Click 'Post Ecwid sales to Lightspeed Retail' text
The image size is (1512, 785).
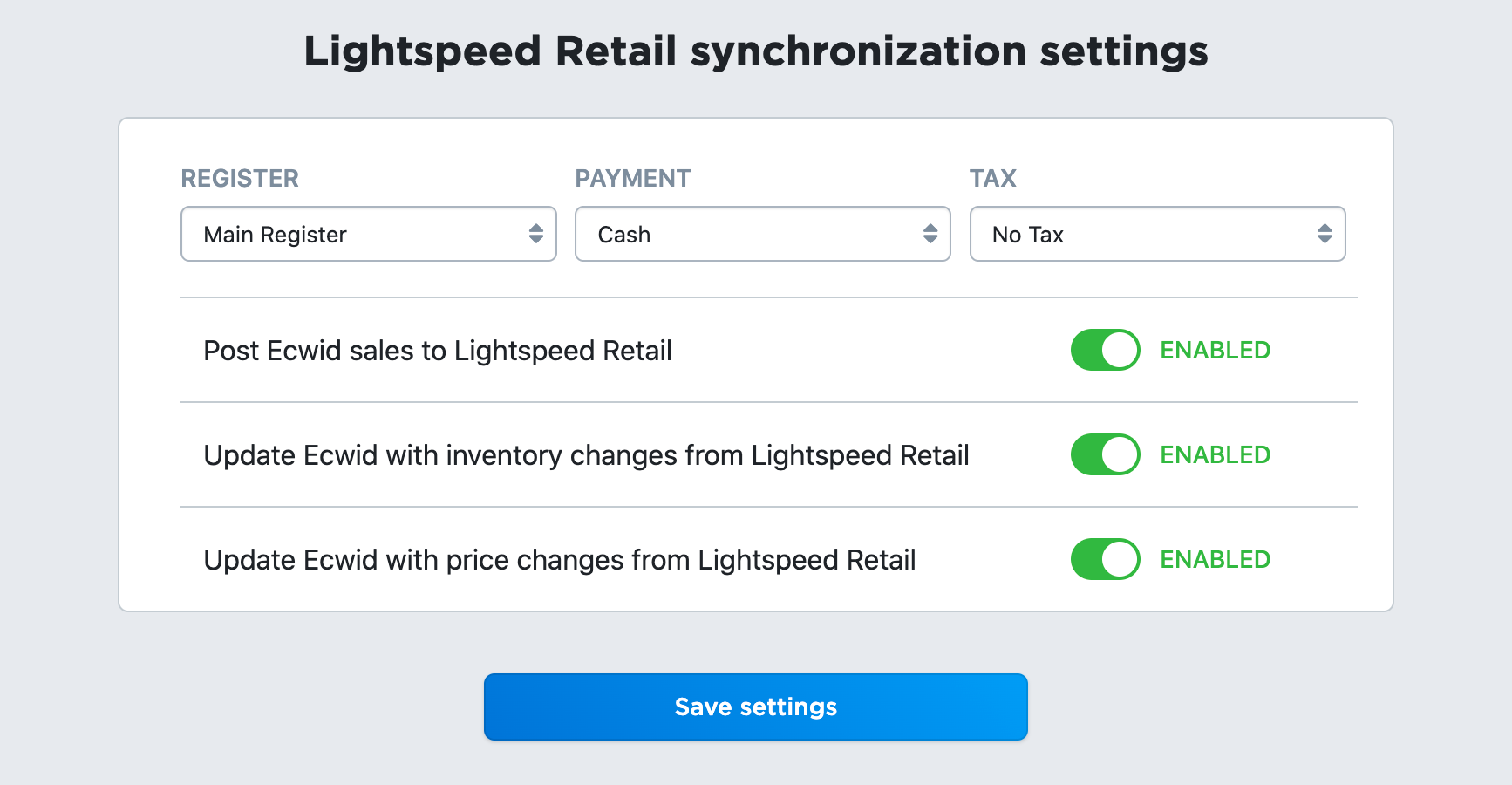click(438, 351)
